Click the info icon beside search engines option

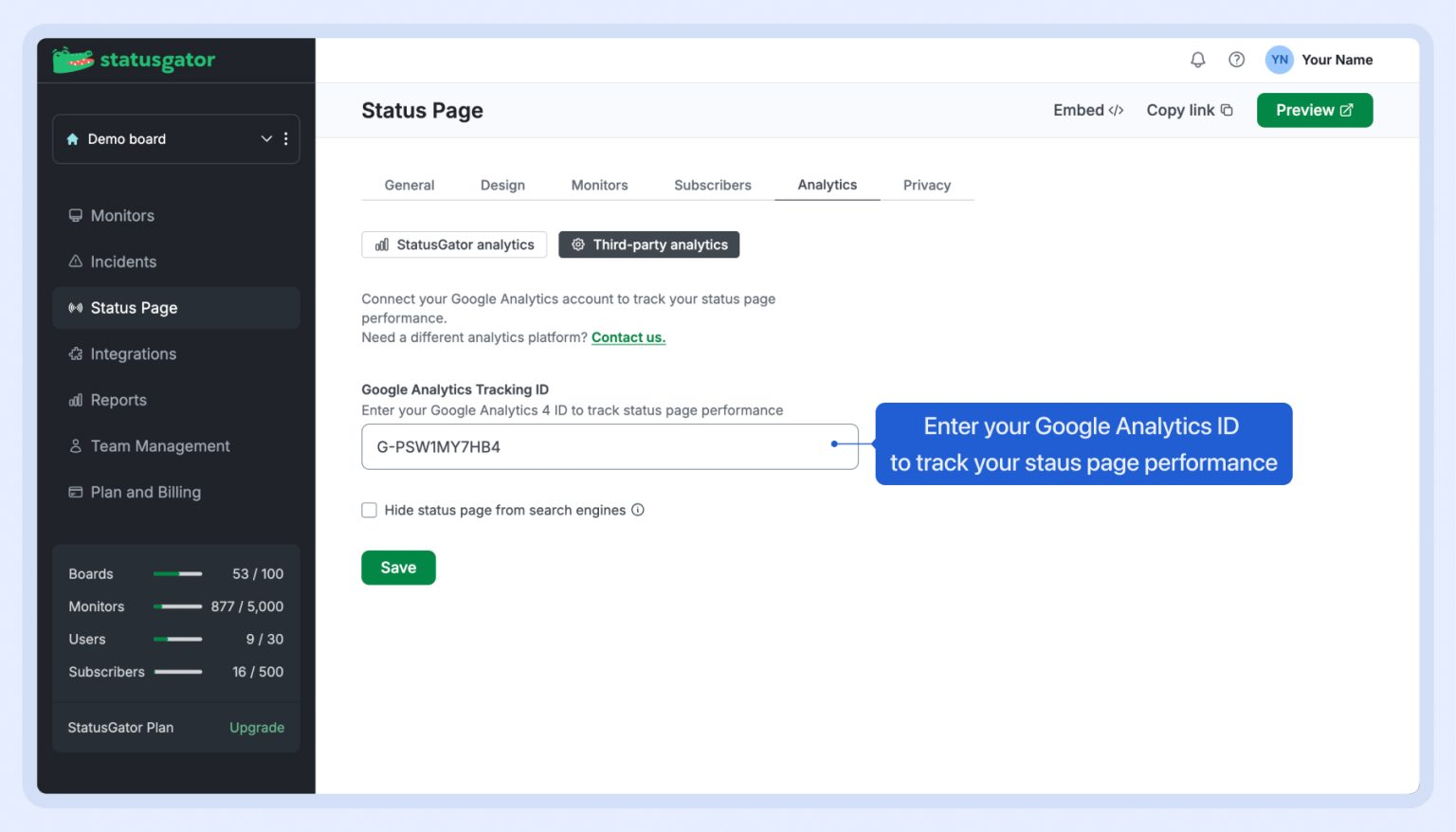pyautogui.click(x=638, y=510)
